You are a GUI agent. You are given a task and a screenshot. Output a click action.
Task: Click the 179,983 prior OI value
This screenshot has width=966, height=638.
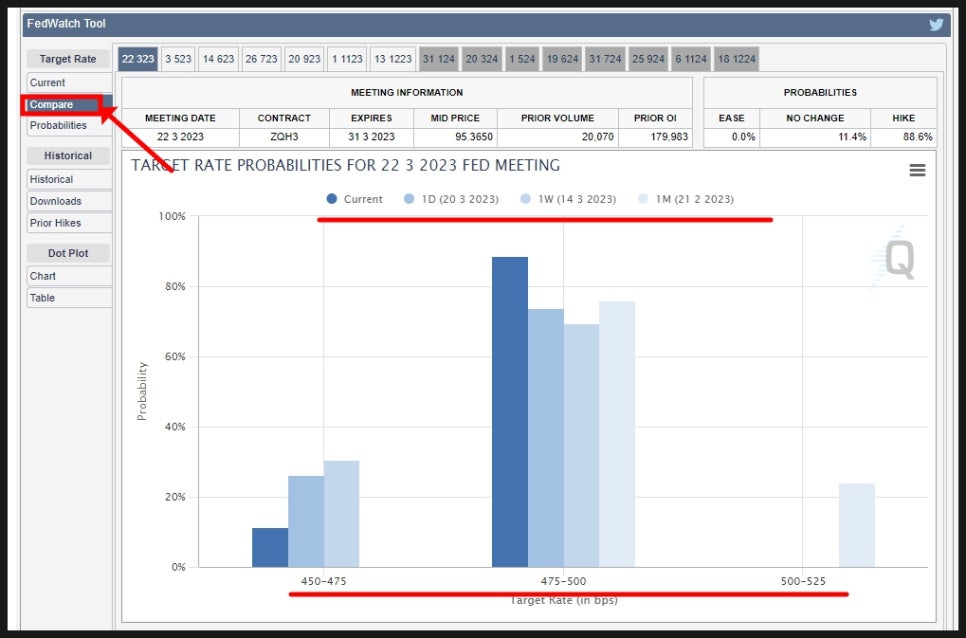click(669, 137)
